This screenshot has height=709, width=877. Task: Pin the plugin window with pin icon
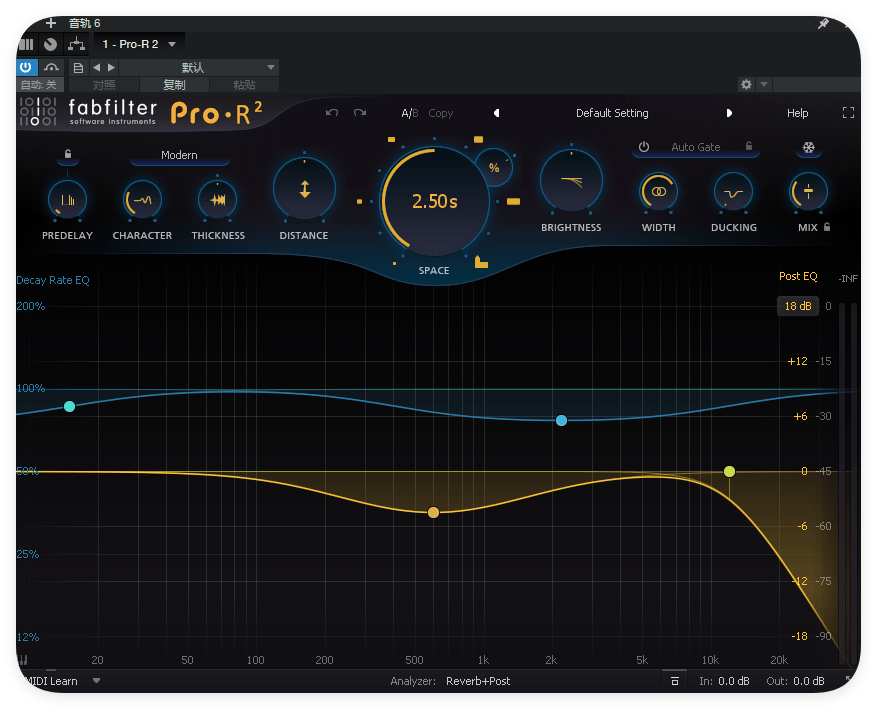pyautogui.click(x=823, y=23)
